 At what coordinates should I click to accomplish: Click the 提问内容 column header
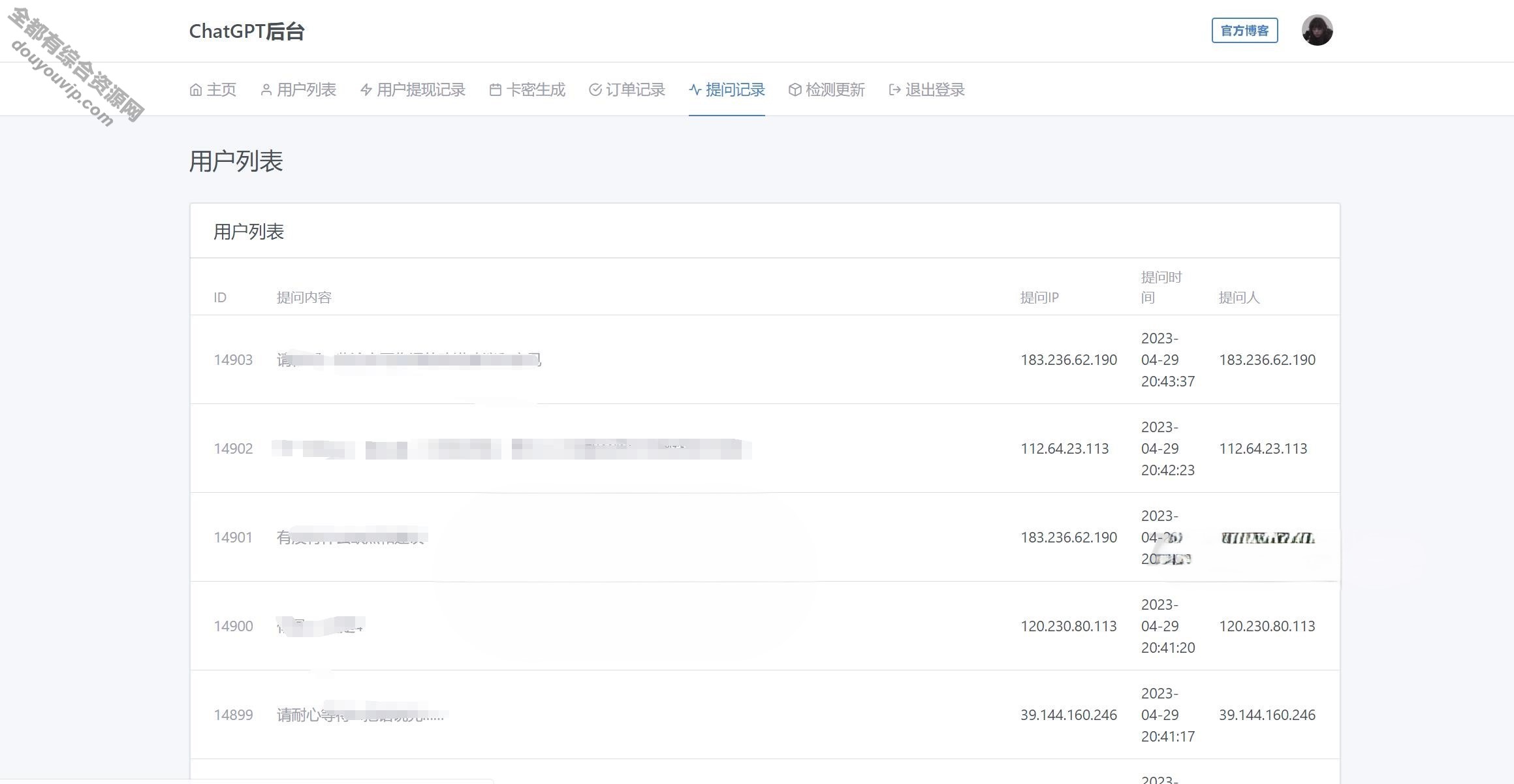coord(304,298)
